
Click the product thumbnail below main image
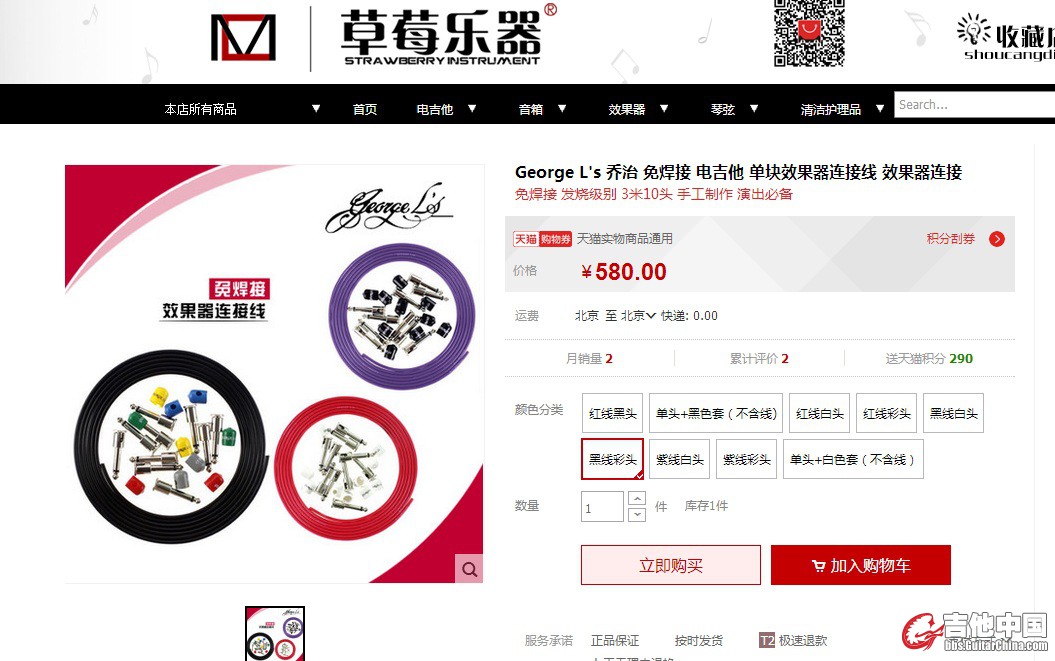275,633
